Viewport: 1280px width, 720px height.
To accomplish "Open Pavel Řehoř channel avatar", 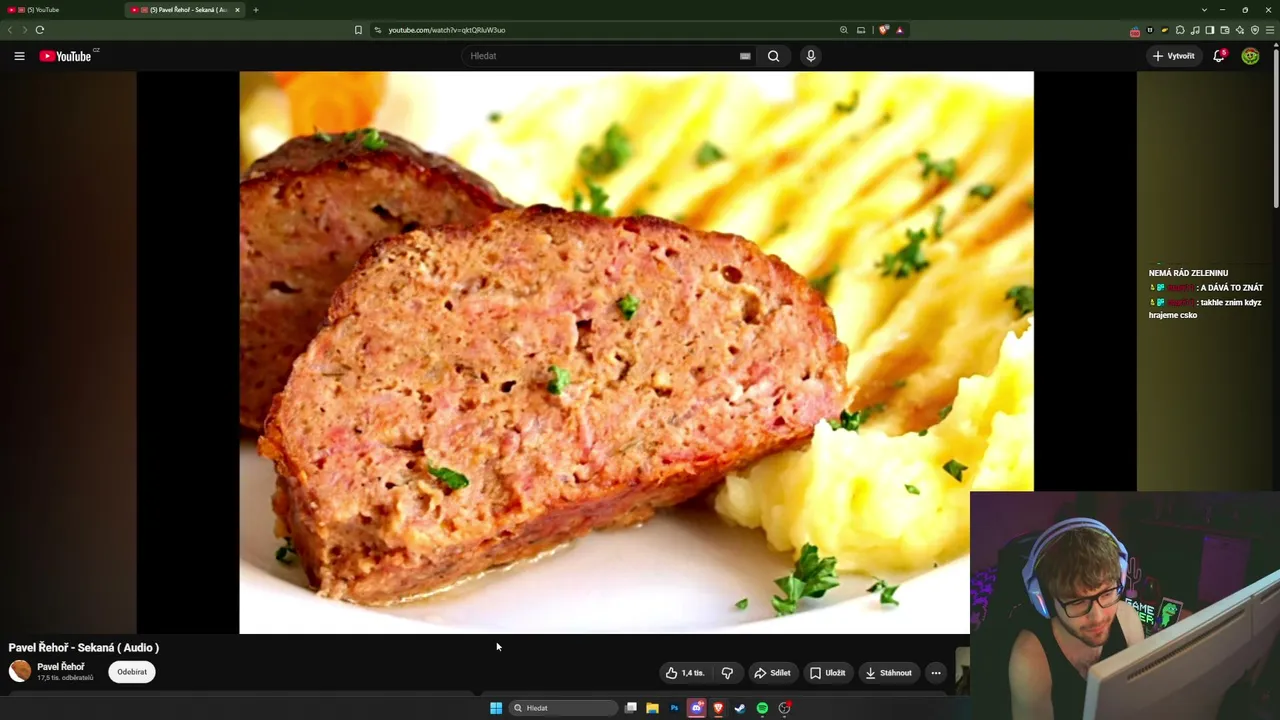I will pyautogui.click(x=20, y=672).
